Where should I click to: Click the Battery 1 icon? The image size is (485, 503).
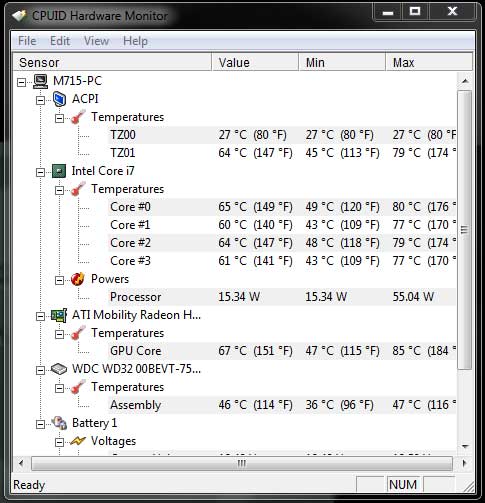pyautogui.click(x=60, y=423)
